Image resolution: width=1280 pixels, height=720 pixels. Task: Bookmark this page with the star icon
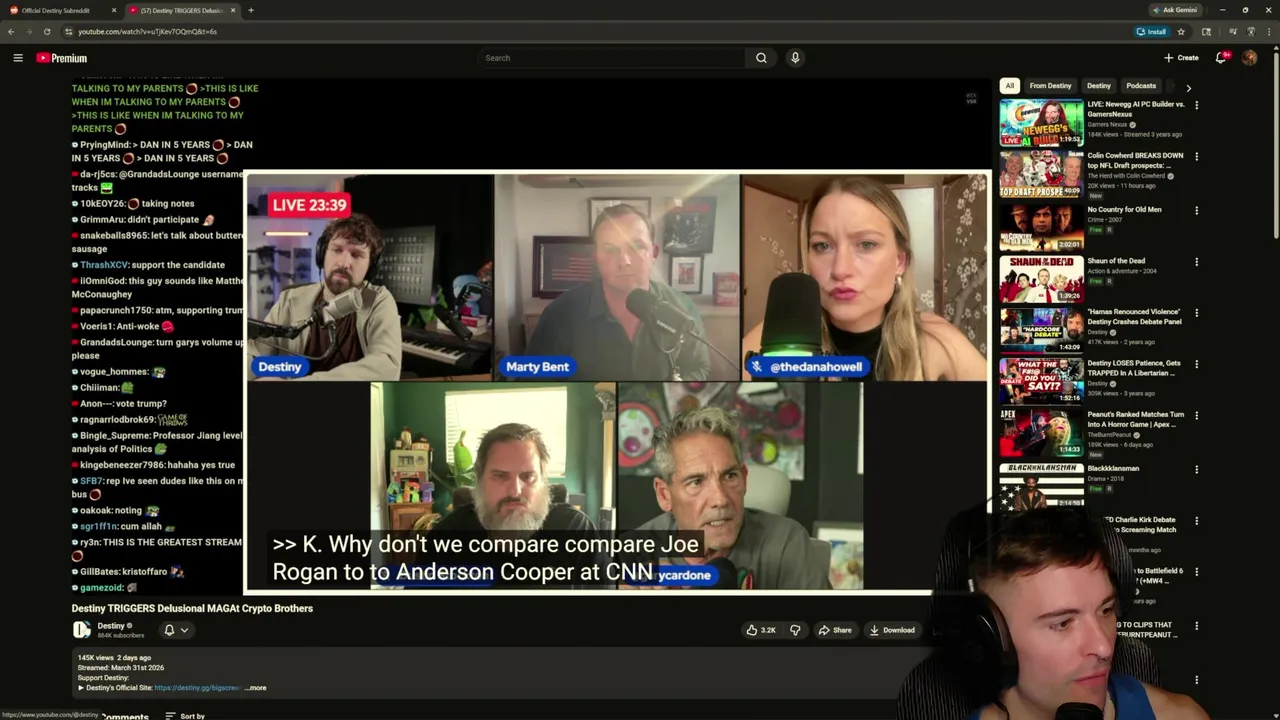[x=1181, y=31]
